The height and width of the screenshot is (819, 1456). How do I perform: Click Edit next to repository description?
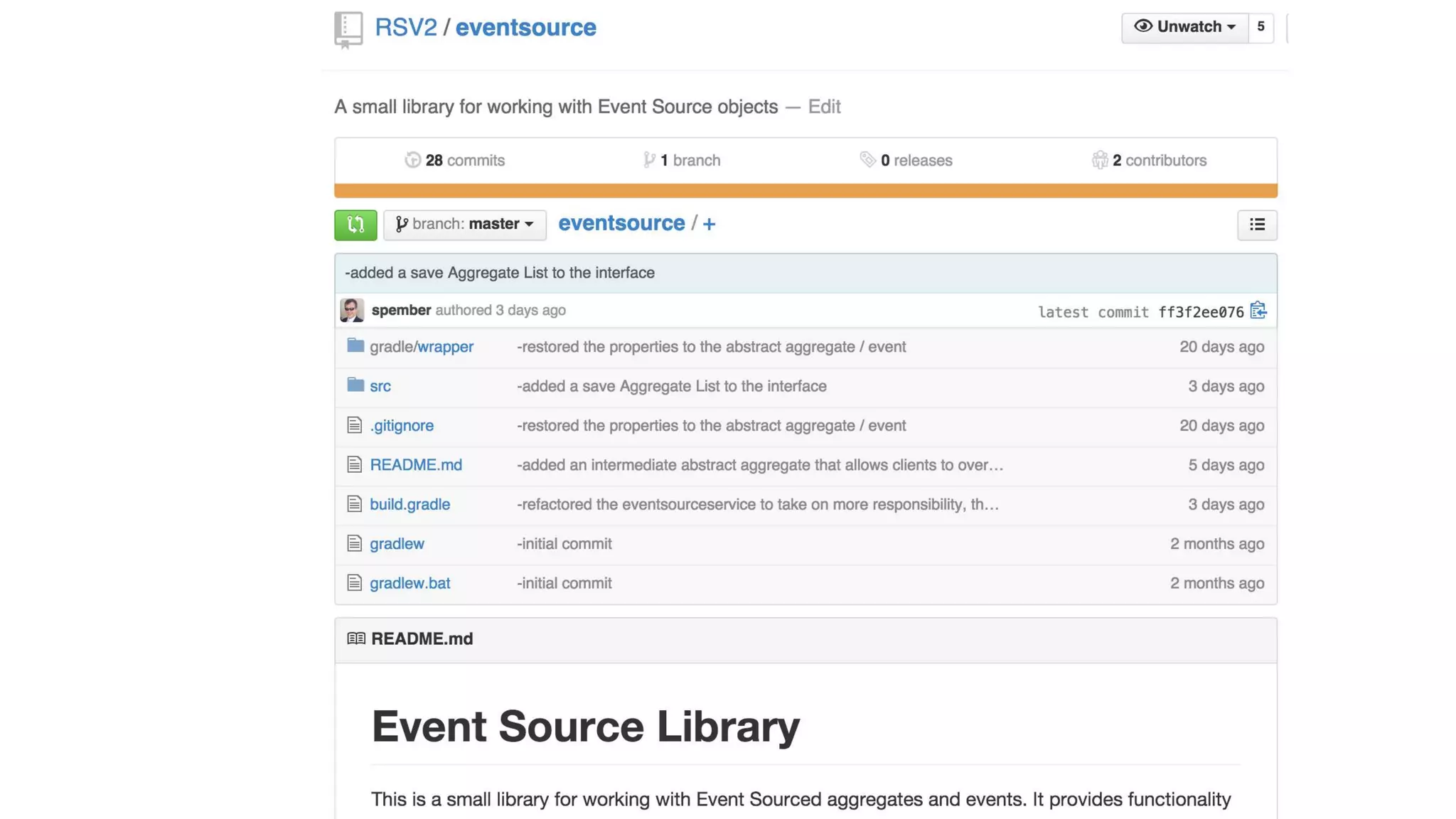click(824, 107)
